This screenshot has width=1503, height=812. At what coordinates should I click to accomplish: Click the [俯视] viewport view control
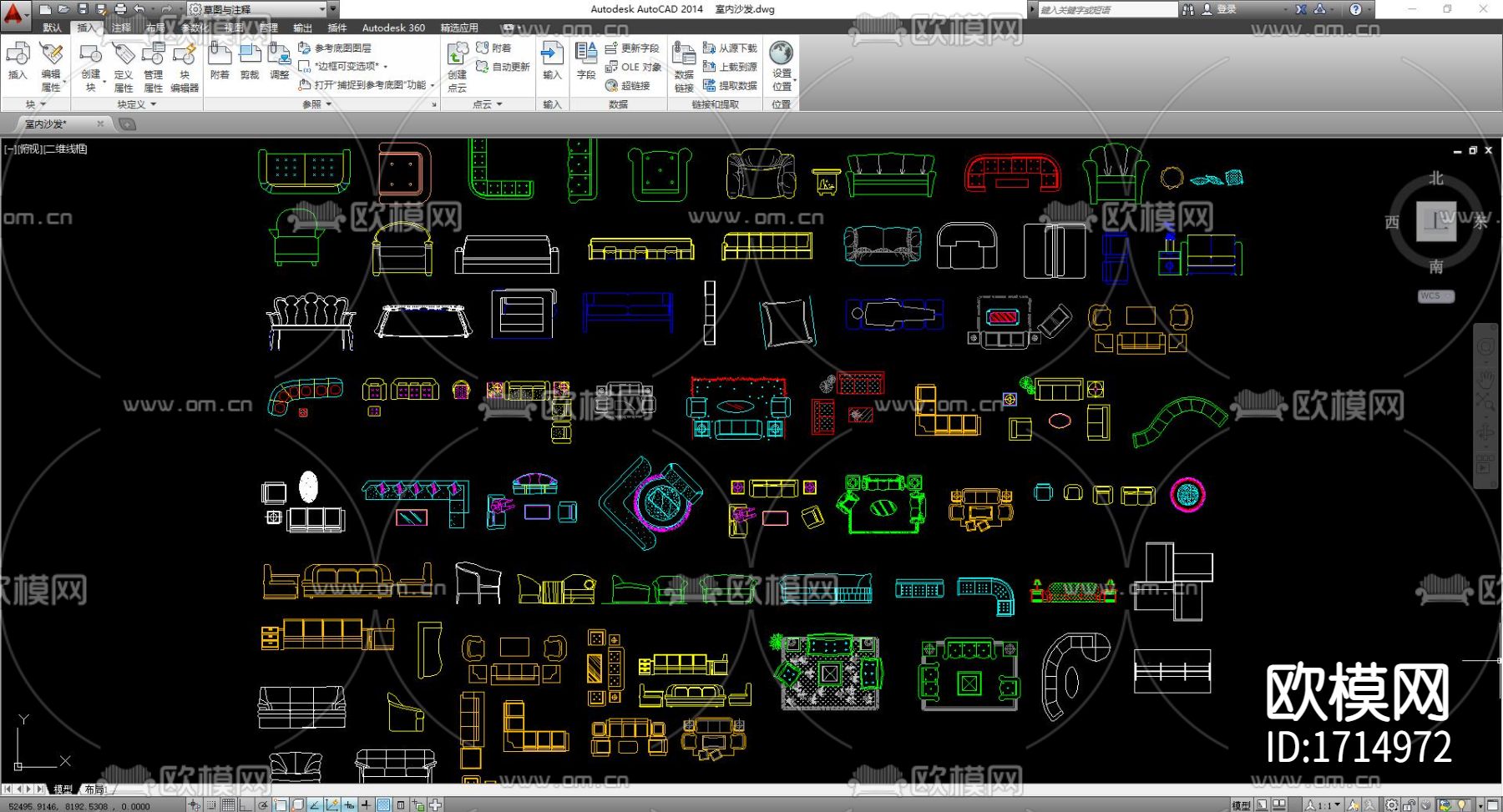(30, 149)
